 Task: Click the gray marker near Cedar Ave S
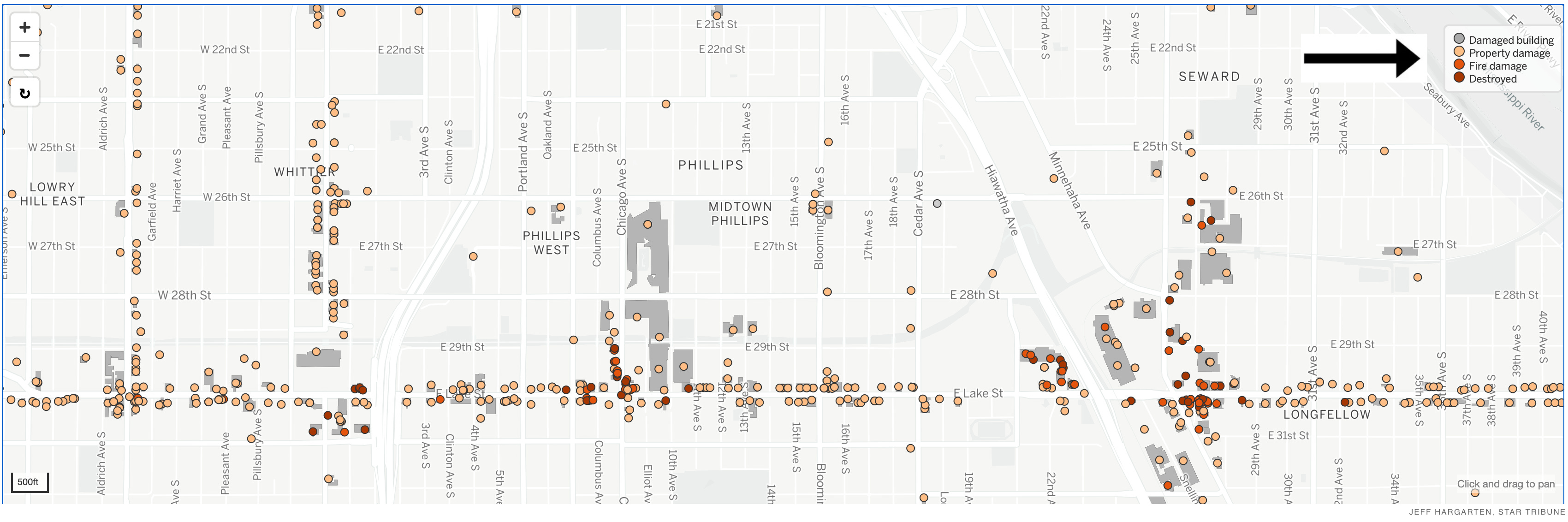(938, 204)
